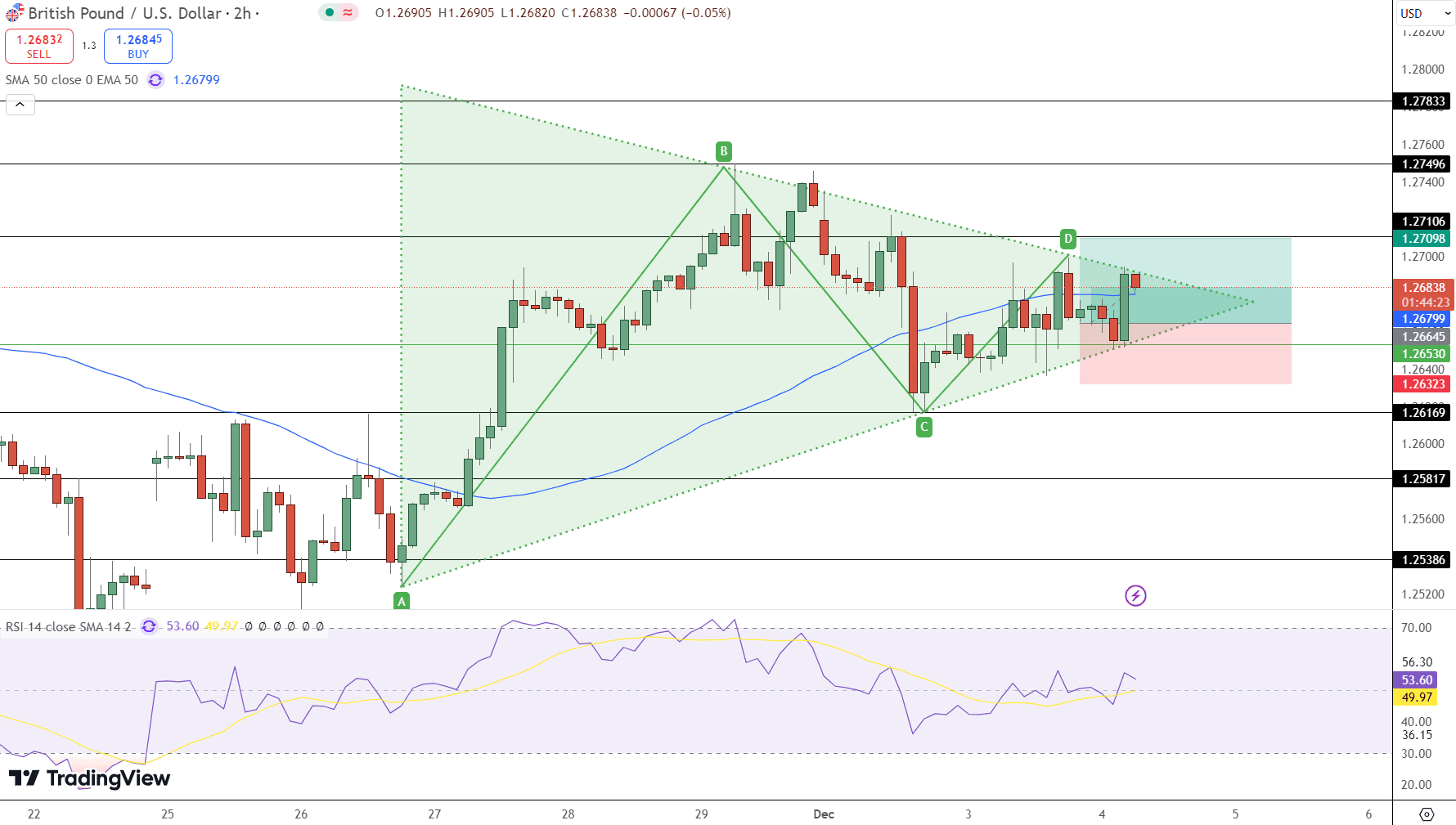Select pattern point B label
This screenshot has width=1456, height=825.
[x=723, y=151]
